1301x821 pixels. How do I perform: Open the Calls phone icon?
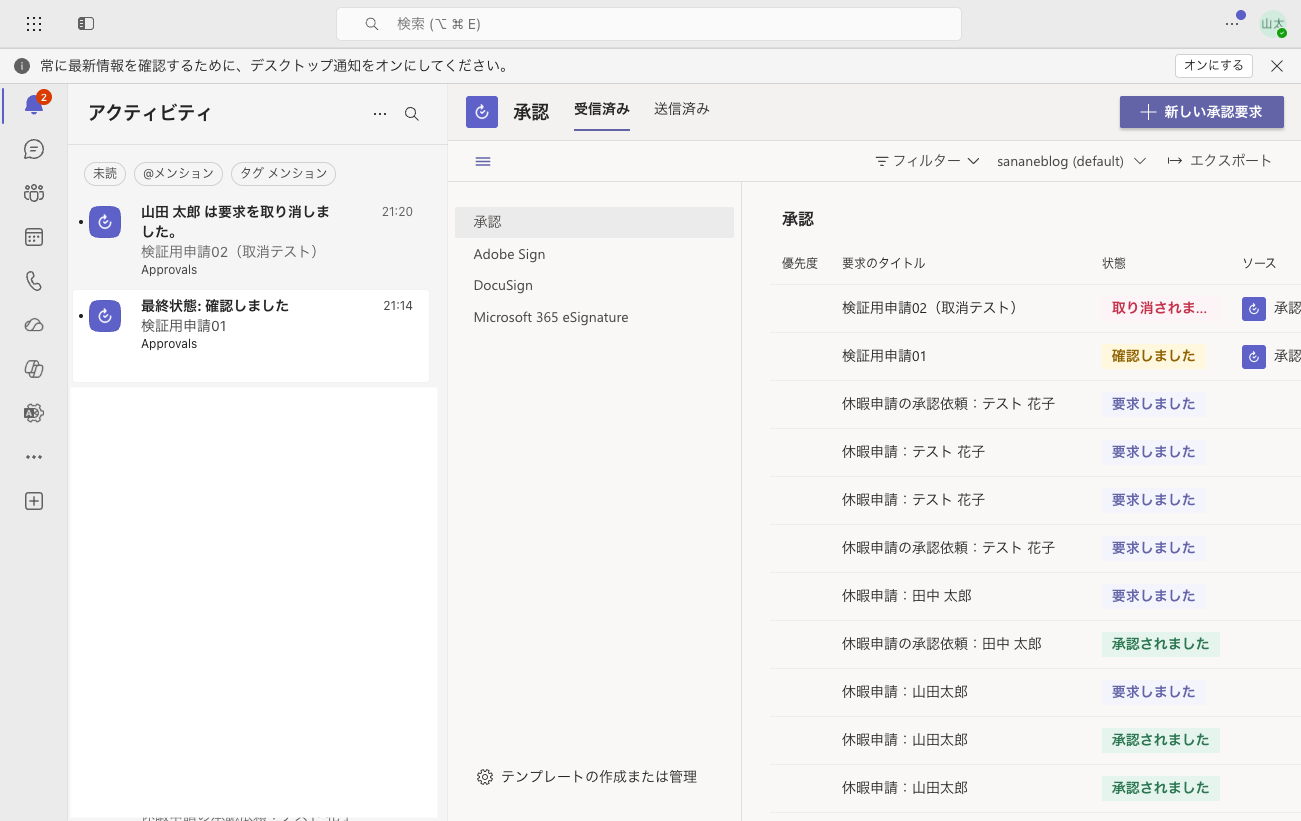34,281
